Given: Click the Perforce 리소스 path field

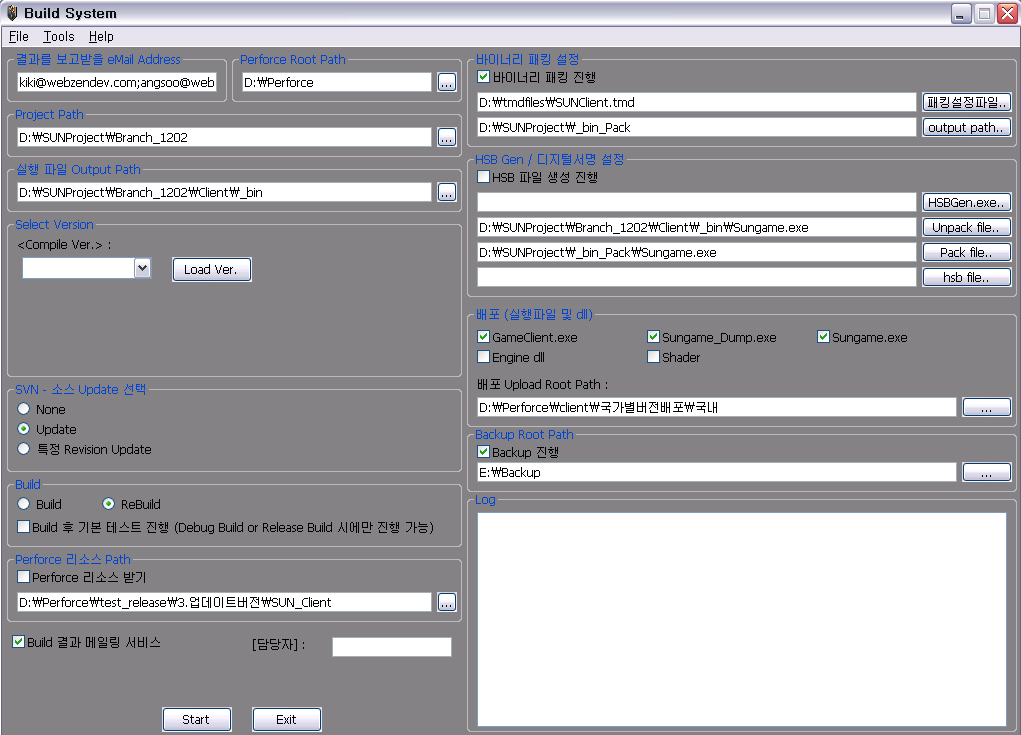Looking at the screenshot, I should [224, 602].
